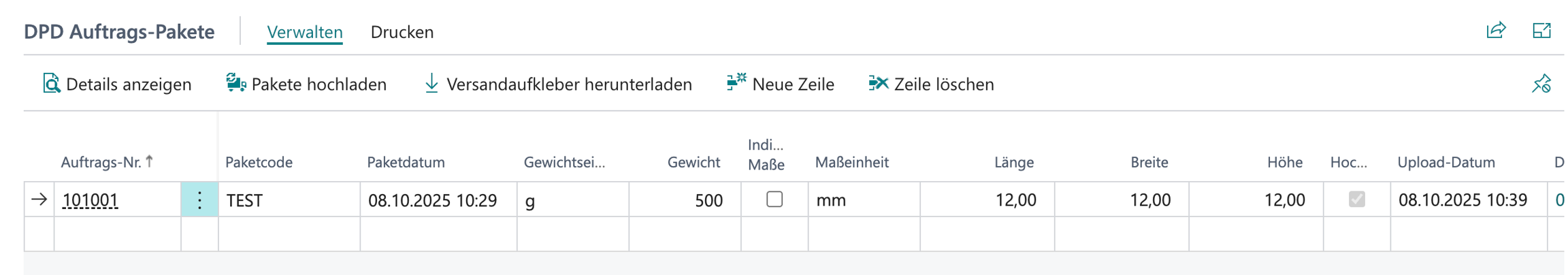Click the share page icon

click(x=1495, y=31)
